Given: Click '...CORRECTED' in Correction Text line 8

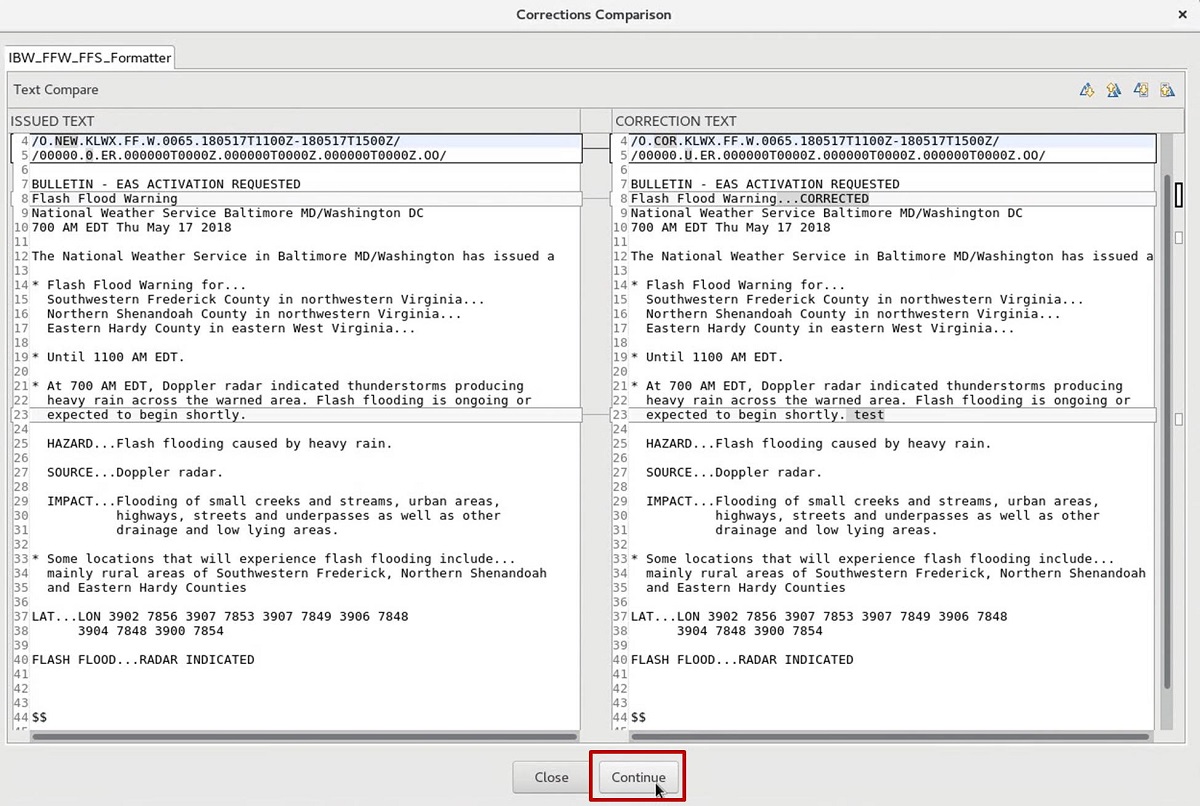Looking at the screenshot, I should (823, 198).
